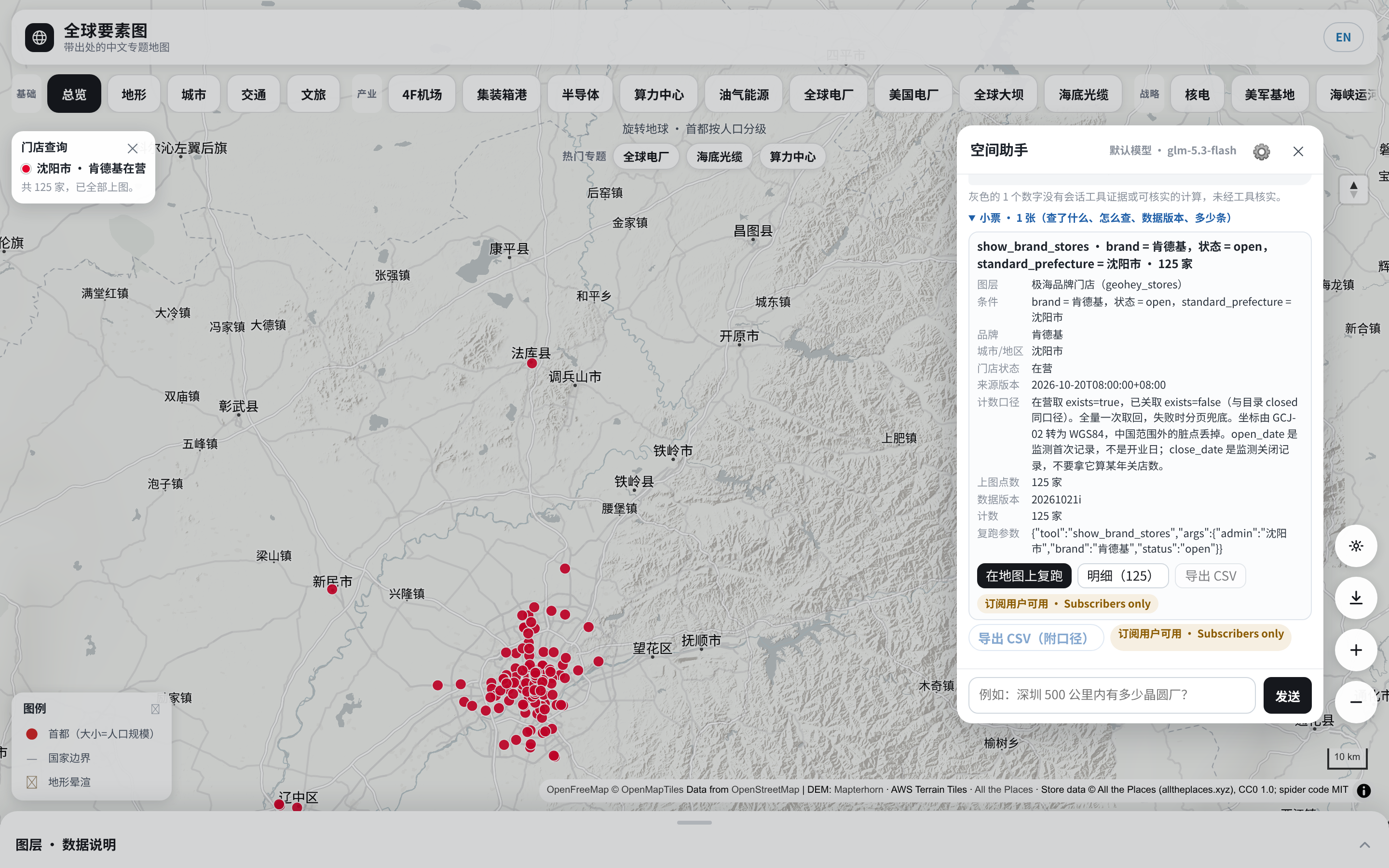Close the 门店查询 card
This screenshot has width=1389, height=868.
[133, 149]
